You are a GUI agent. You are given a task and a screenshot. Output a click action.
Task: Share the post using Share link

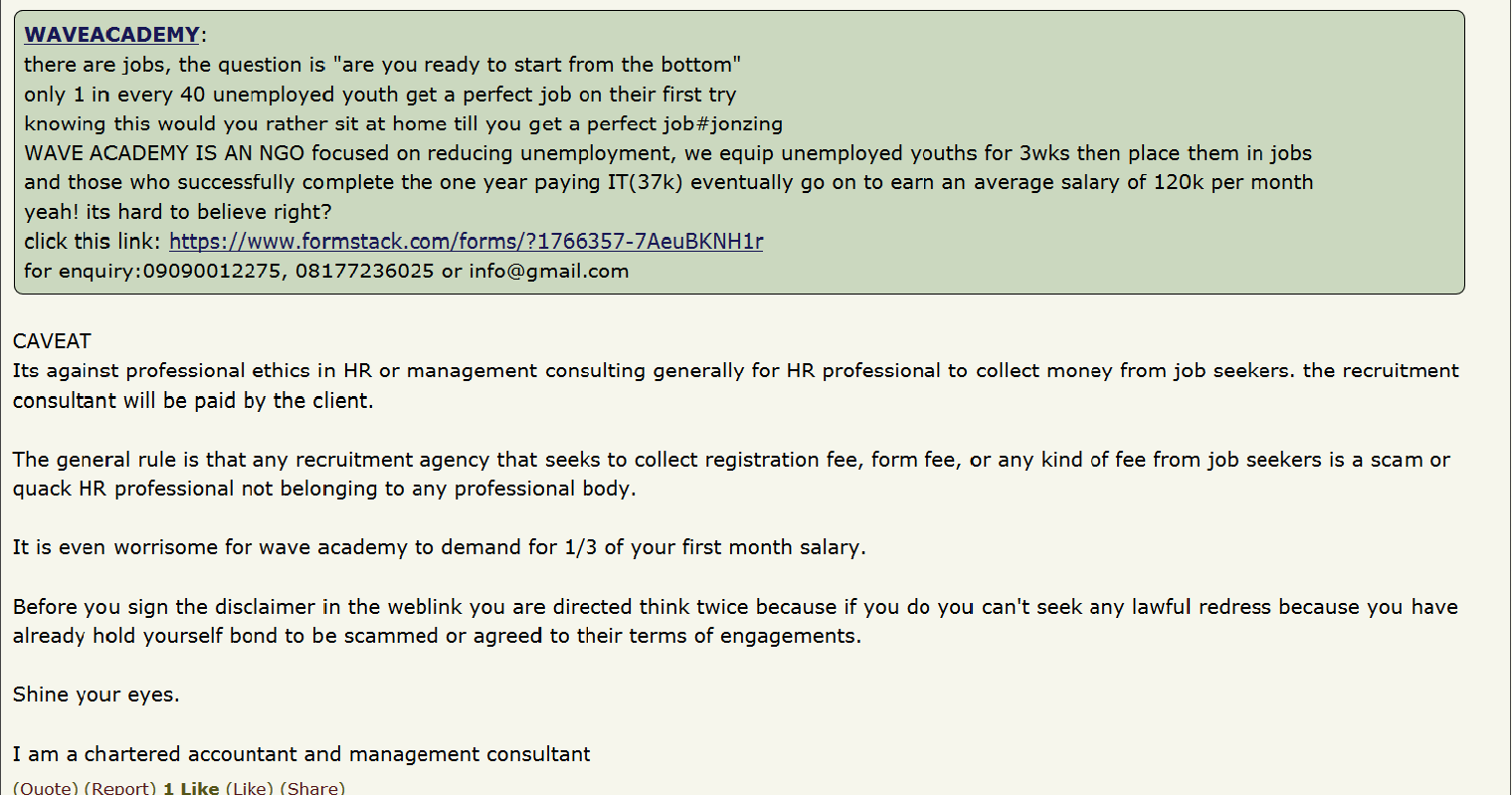click(x=312, y=787)
